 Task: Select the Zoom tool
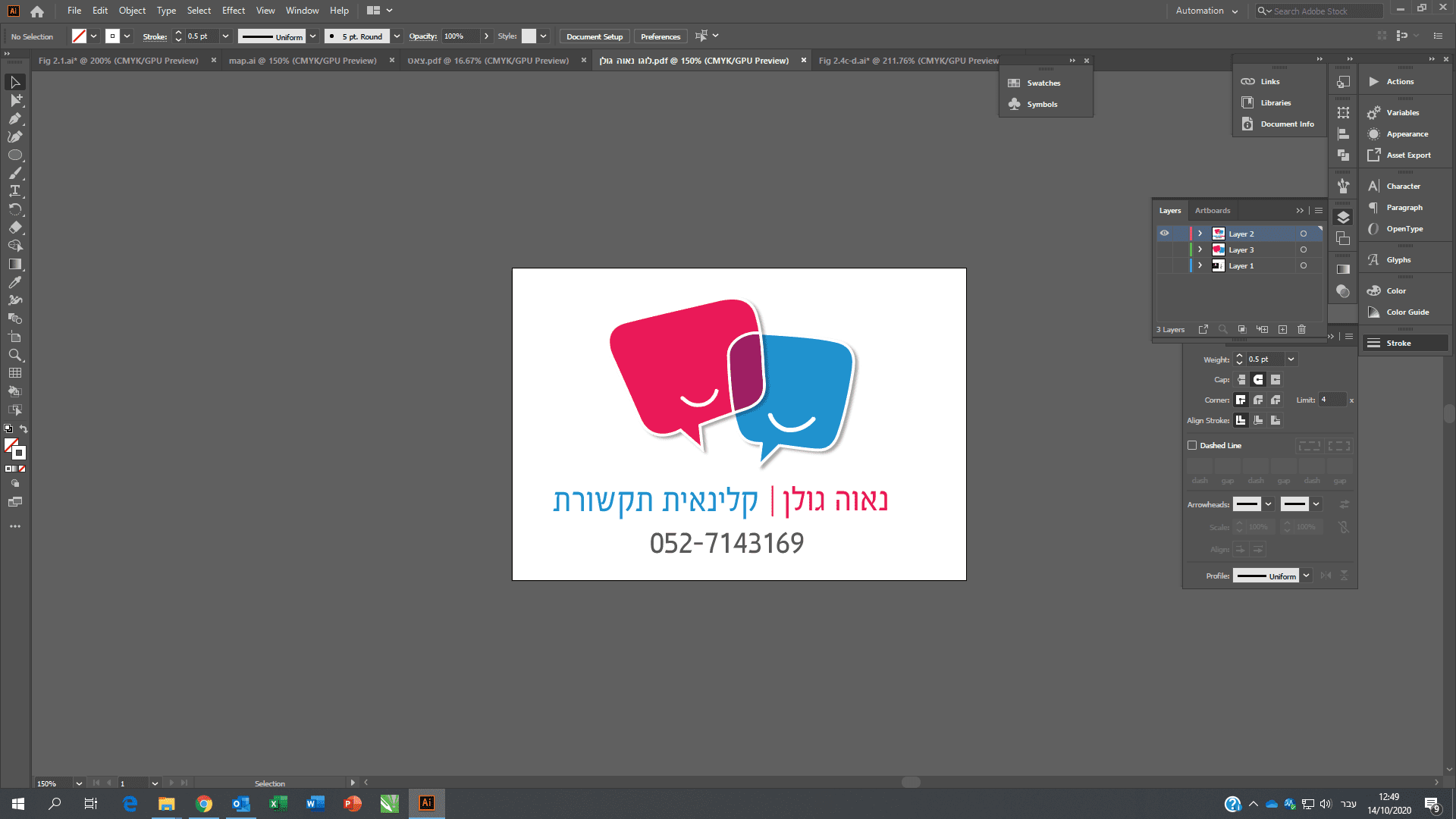pos(14,355)
